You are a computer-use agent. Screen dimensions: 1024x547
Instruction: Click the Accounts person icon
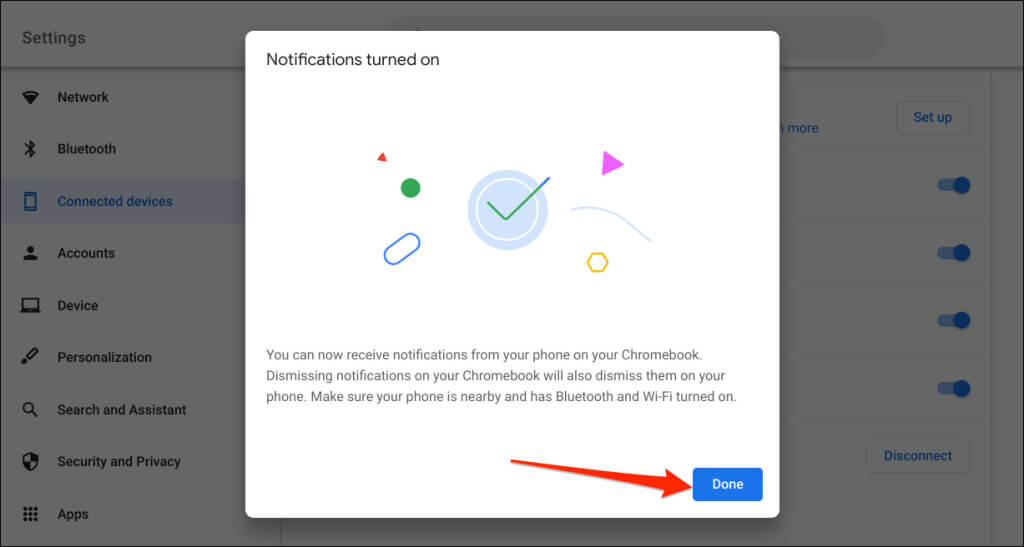pos(30,253)
